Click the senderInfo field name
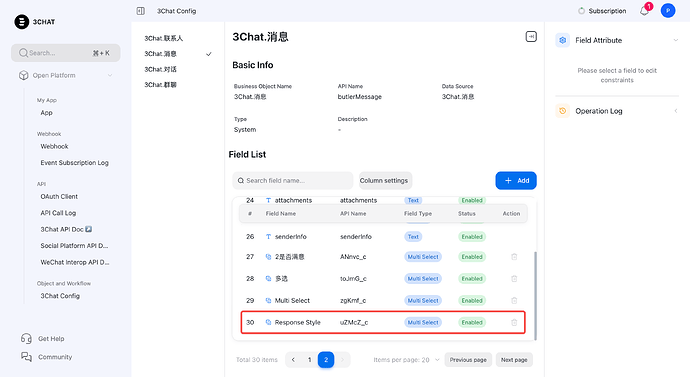This screenshot has width=690, height=377. (290, 237)
